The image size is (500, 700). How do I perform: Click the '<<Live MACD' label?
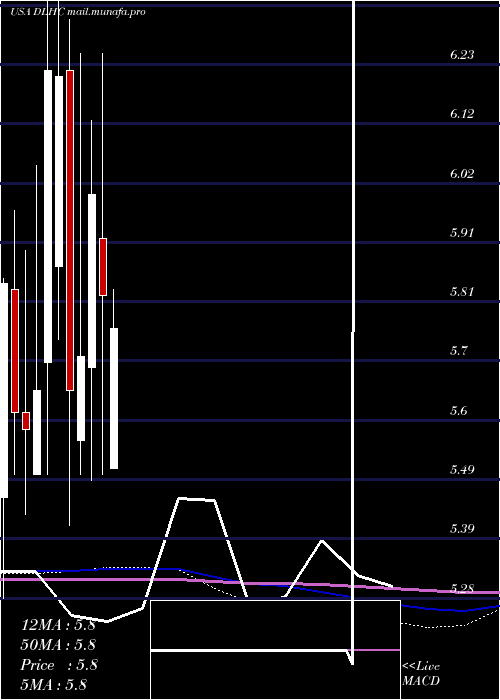click(x=421, y=674)
